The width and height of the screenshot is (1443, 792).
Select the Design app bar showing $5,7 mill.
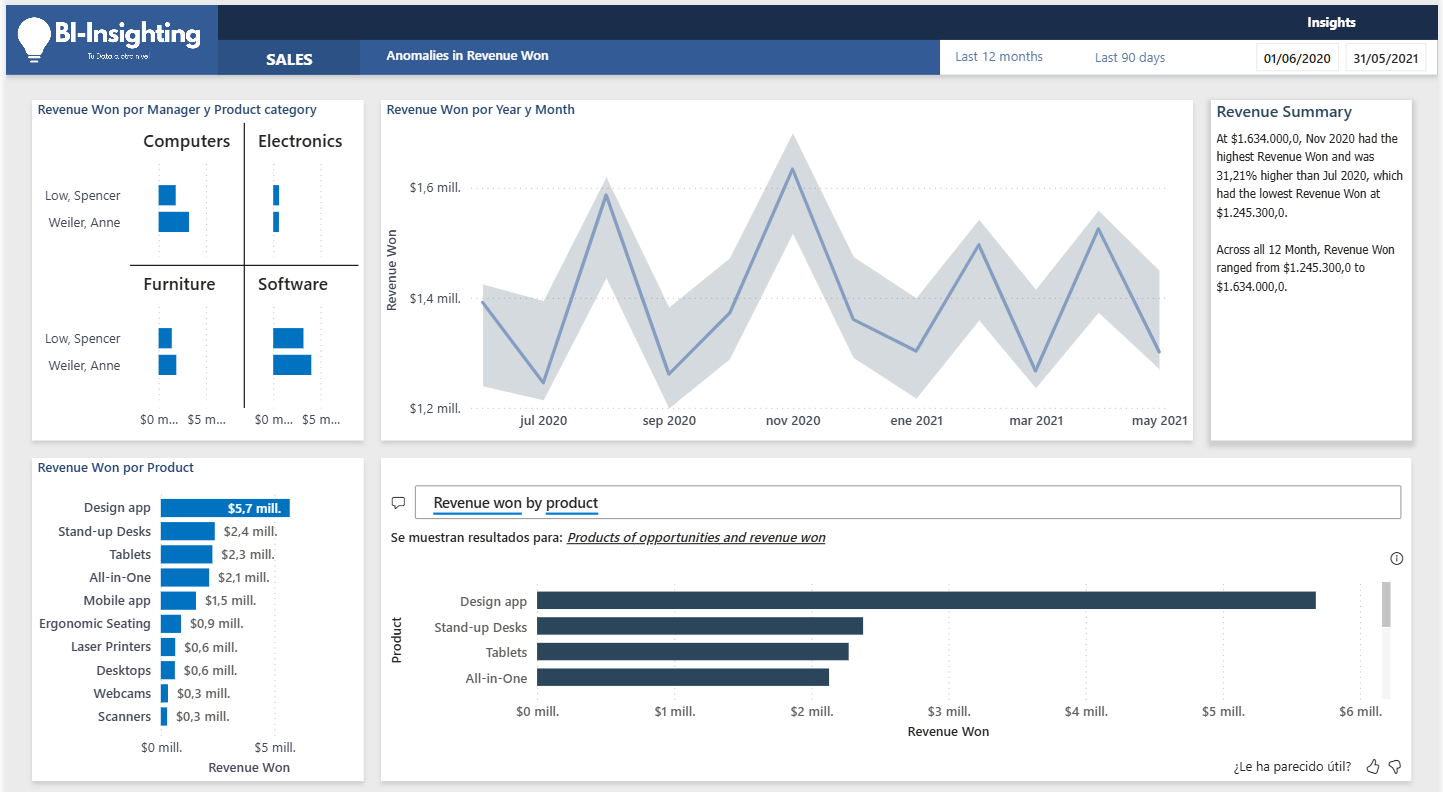point(224,508)
